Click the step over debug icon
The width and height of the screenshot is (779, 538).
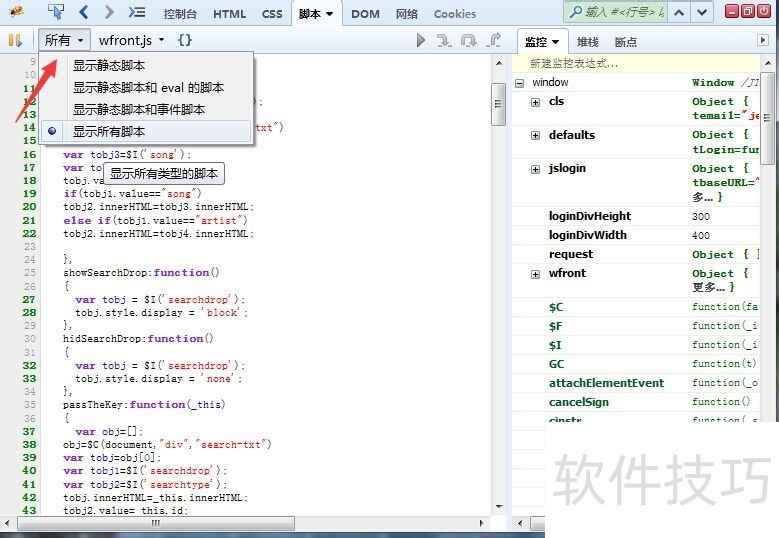pos(469,40)
